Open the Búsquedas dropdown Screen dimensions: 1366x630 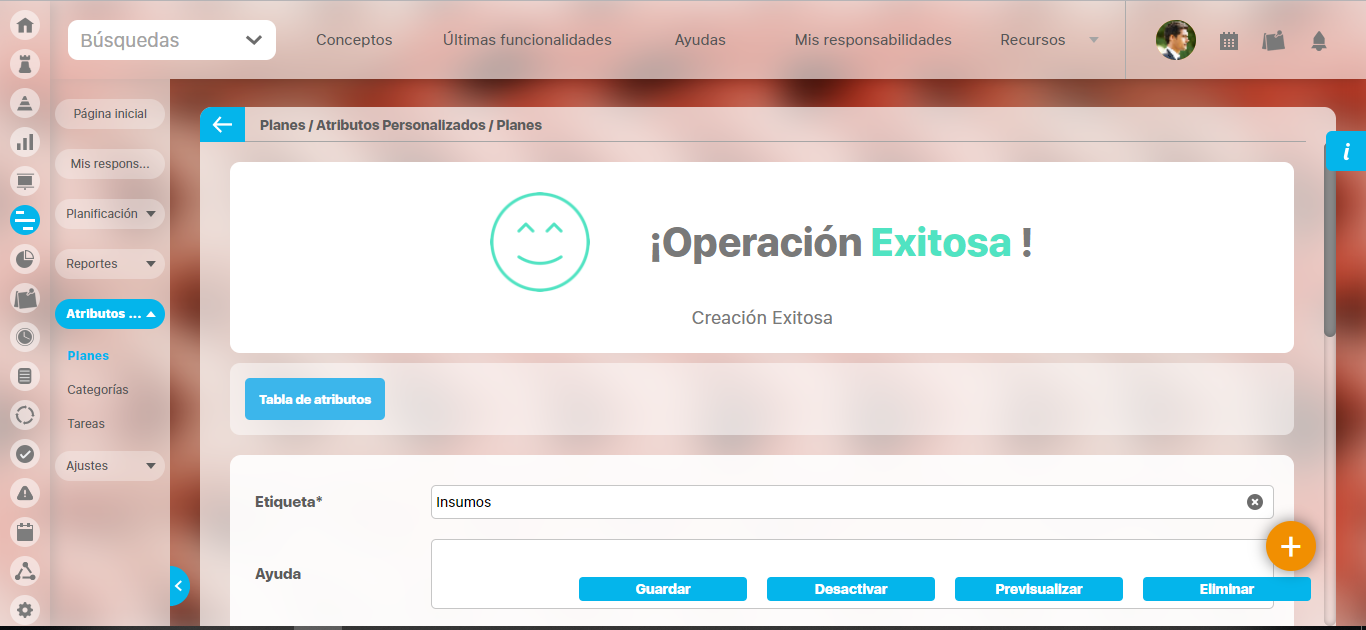172,40
